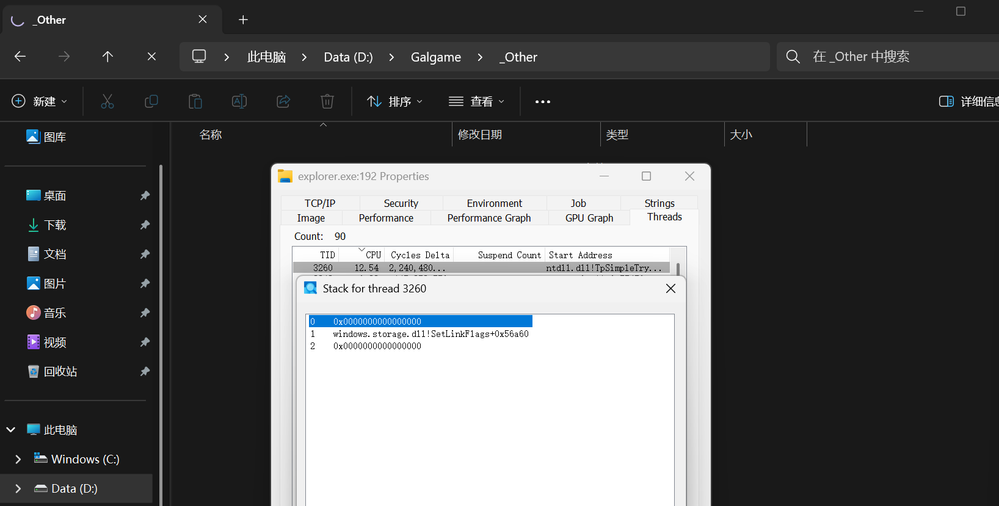The width and height of the screenshot is (999, 506).
Task: Switch to the TCP/IP tab
Action: (x=320, y=203)
